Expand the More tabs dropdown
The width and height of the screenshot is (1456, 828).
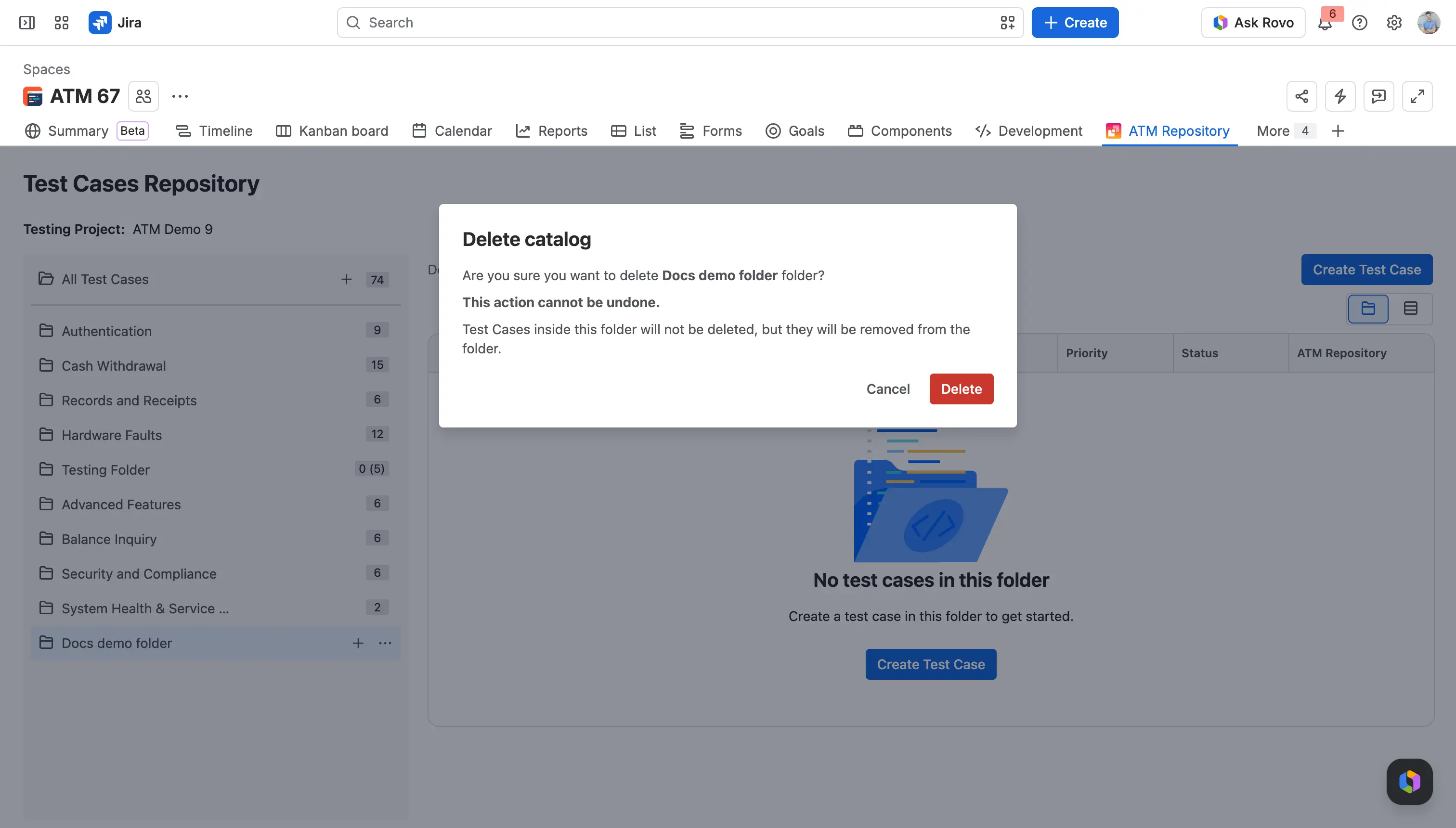pyautogui.click(x=1286, y=131)
